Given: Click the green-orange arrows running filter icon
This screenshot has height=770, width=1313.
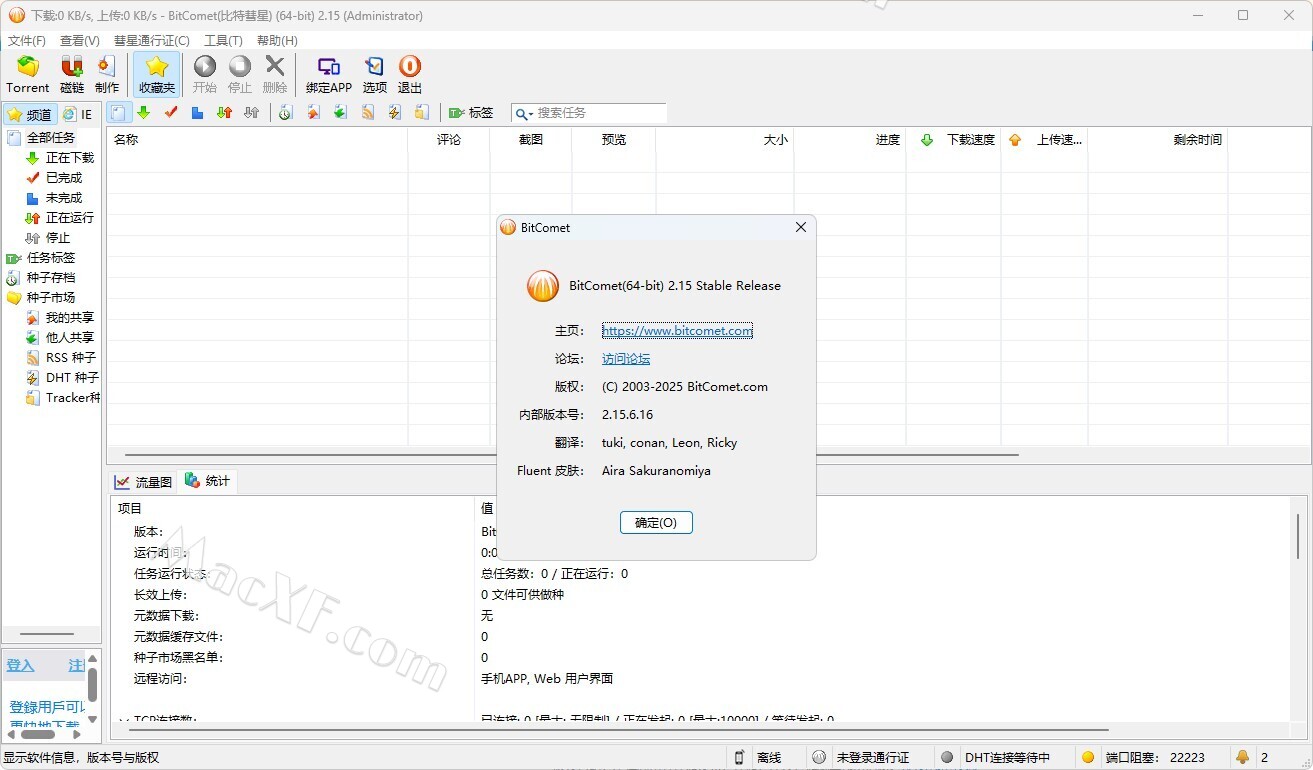Looking at the screenshot, I should pos(225,113).
